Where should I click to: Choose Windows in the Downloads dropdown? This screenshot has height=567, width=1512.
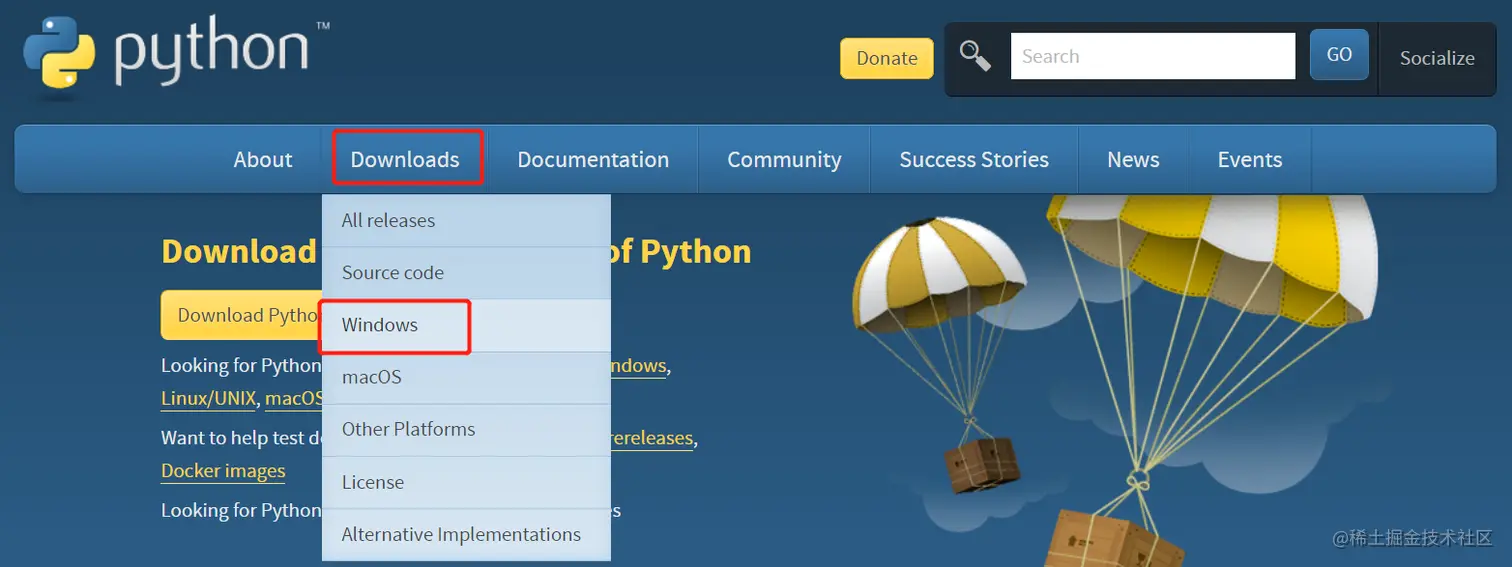(466, 325)
